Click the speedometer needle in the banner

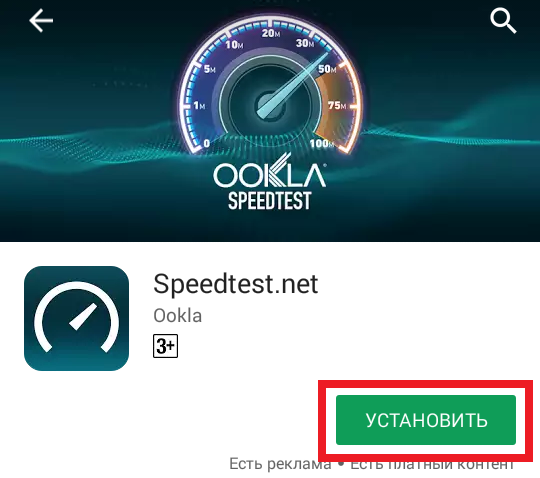tap(293, 86)
